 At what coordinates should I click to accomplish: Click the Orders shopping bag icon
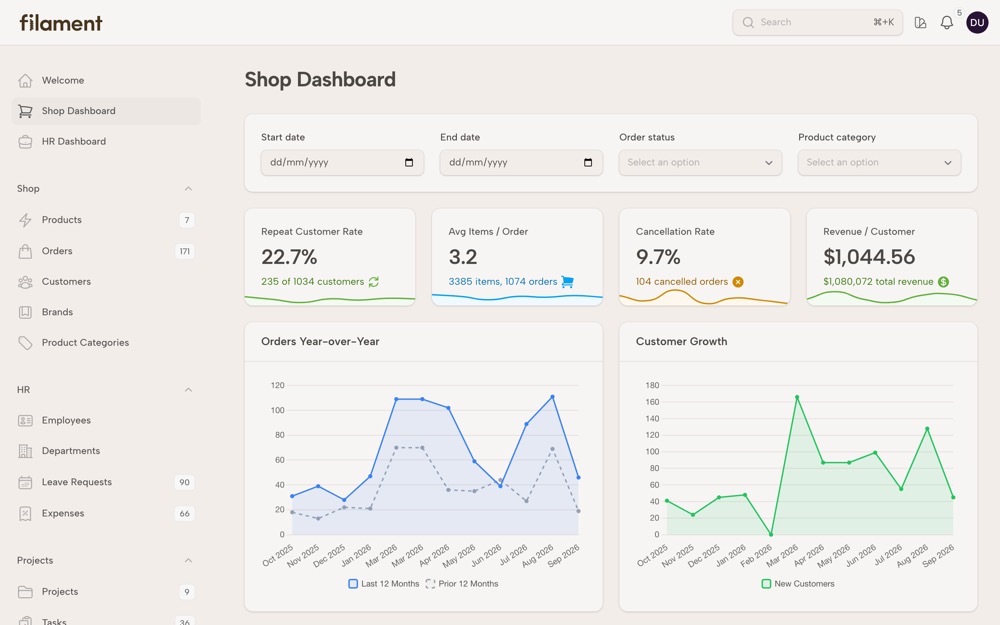click(25, 251)
